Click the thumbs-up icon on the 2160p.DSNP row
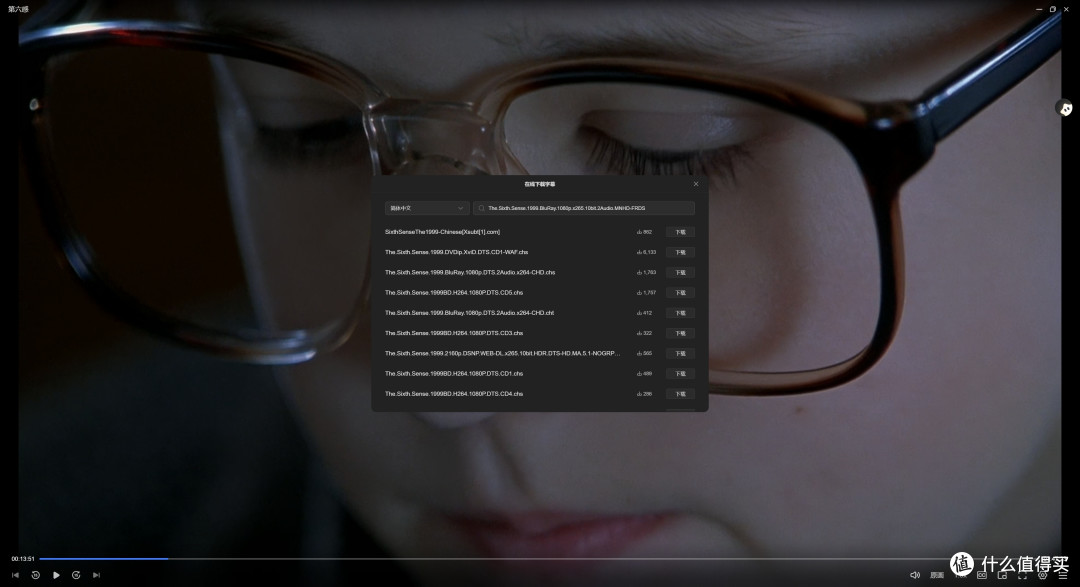The height and width of the screenshot is (587, 1080). [x=639, y=353]
